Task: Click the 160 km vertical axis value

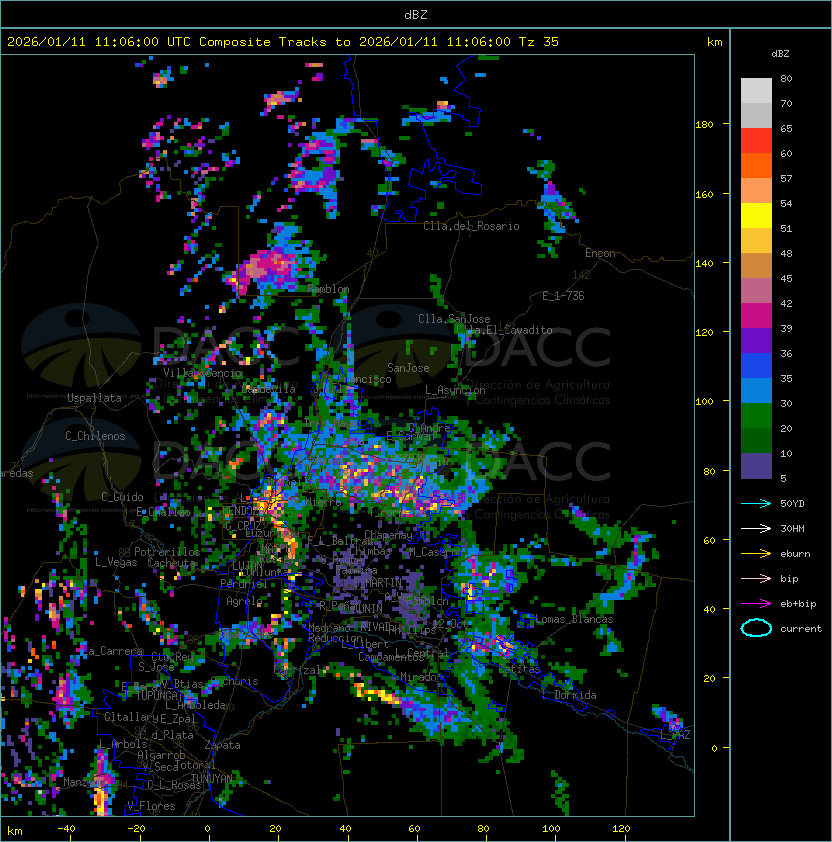Action: (704, 194)
